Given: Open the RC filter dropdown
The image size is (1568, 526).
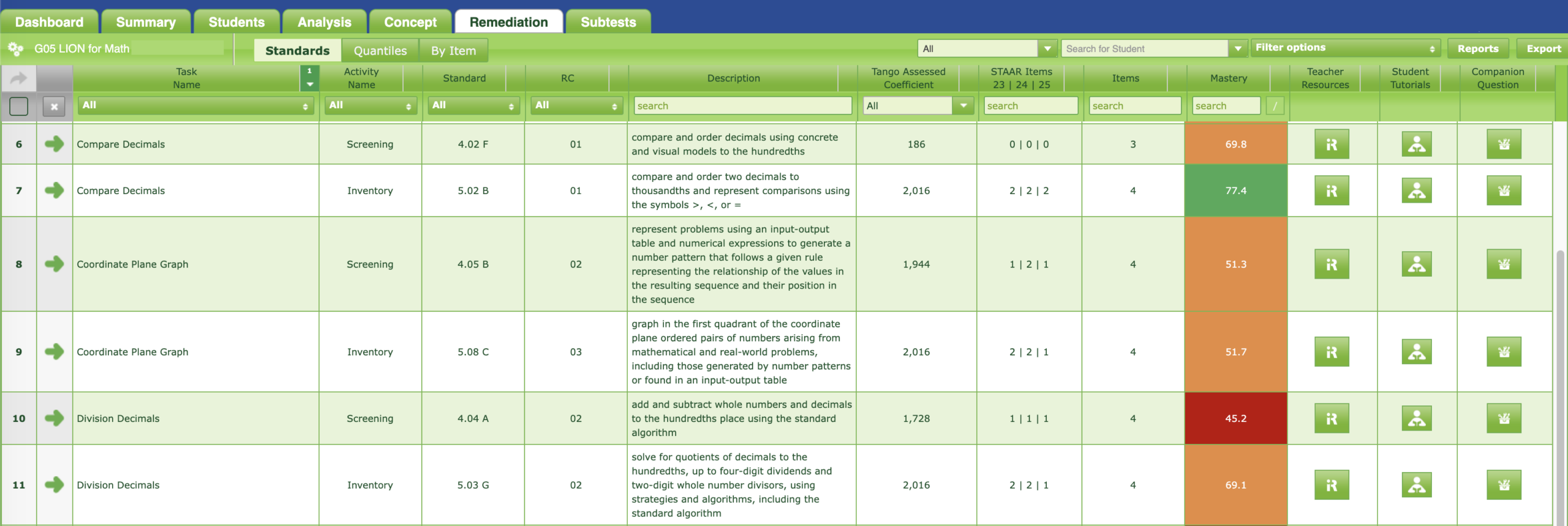Looking at the screenshot, I should click(x=576, y=106).
